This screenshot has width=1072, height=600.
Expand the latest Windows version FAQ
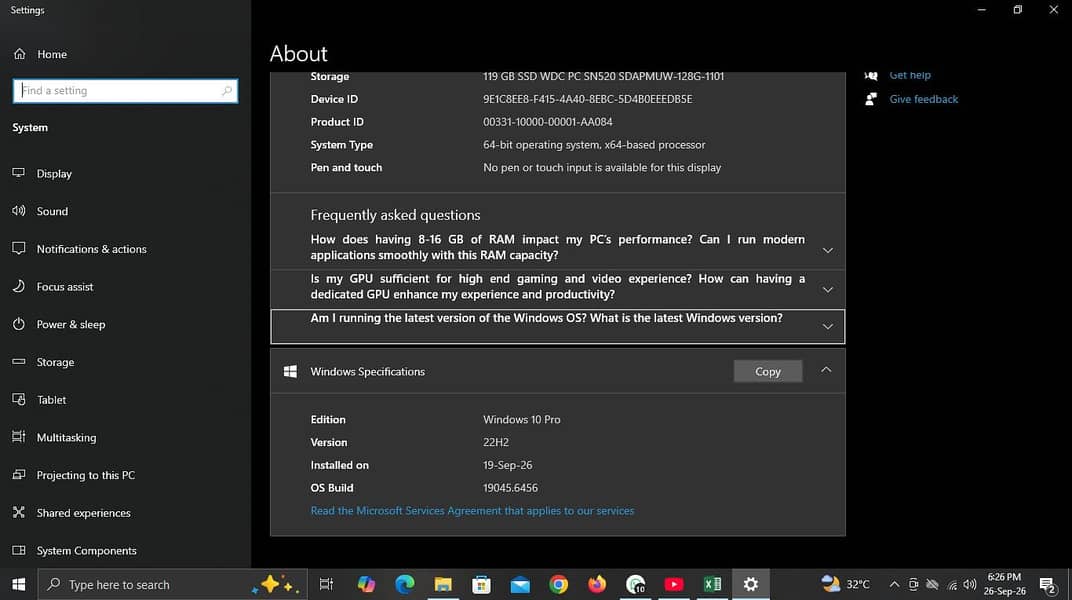tap(558, 327)
